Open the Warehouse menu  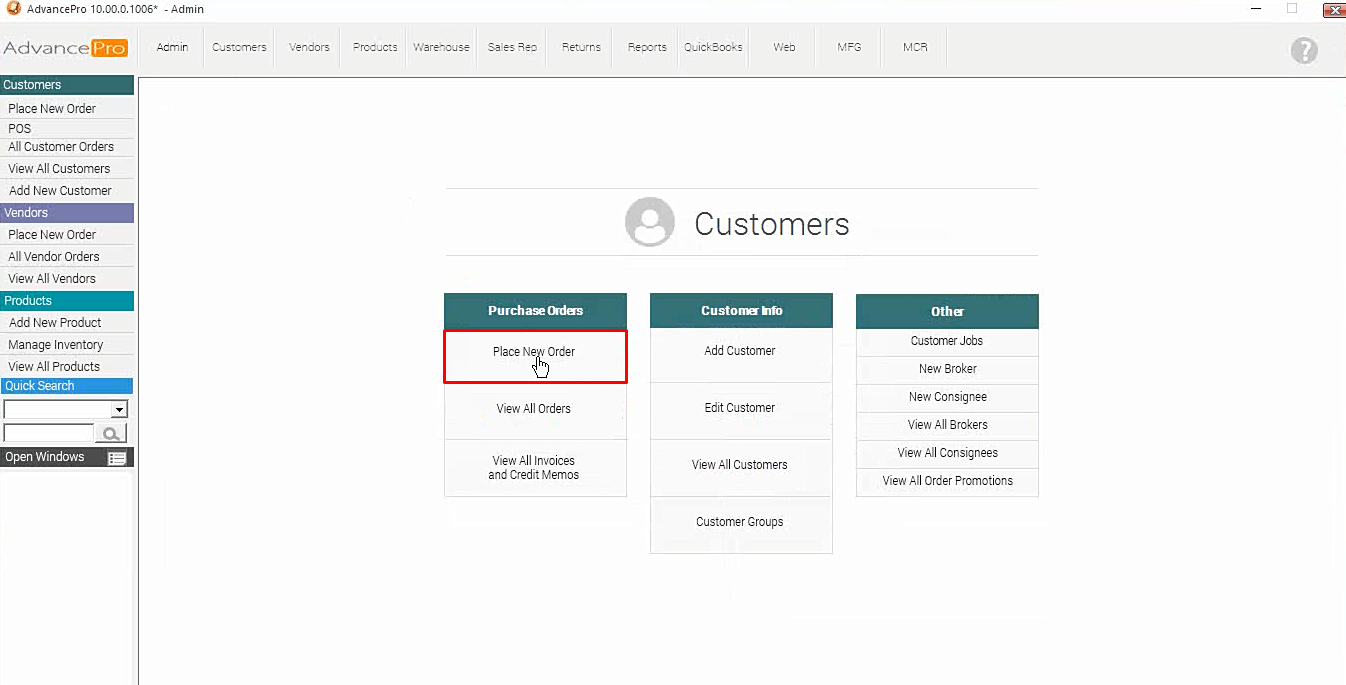pos(441,47)
